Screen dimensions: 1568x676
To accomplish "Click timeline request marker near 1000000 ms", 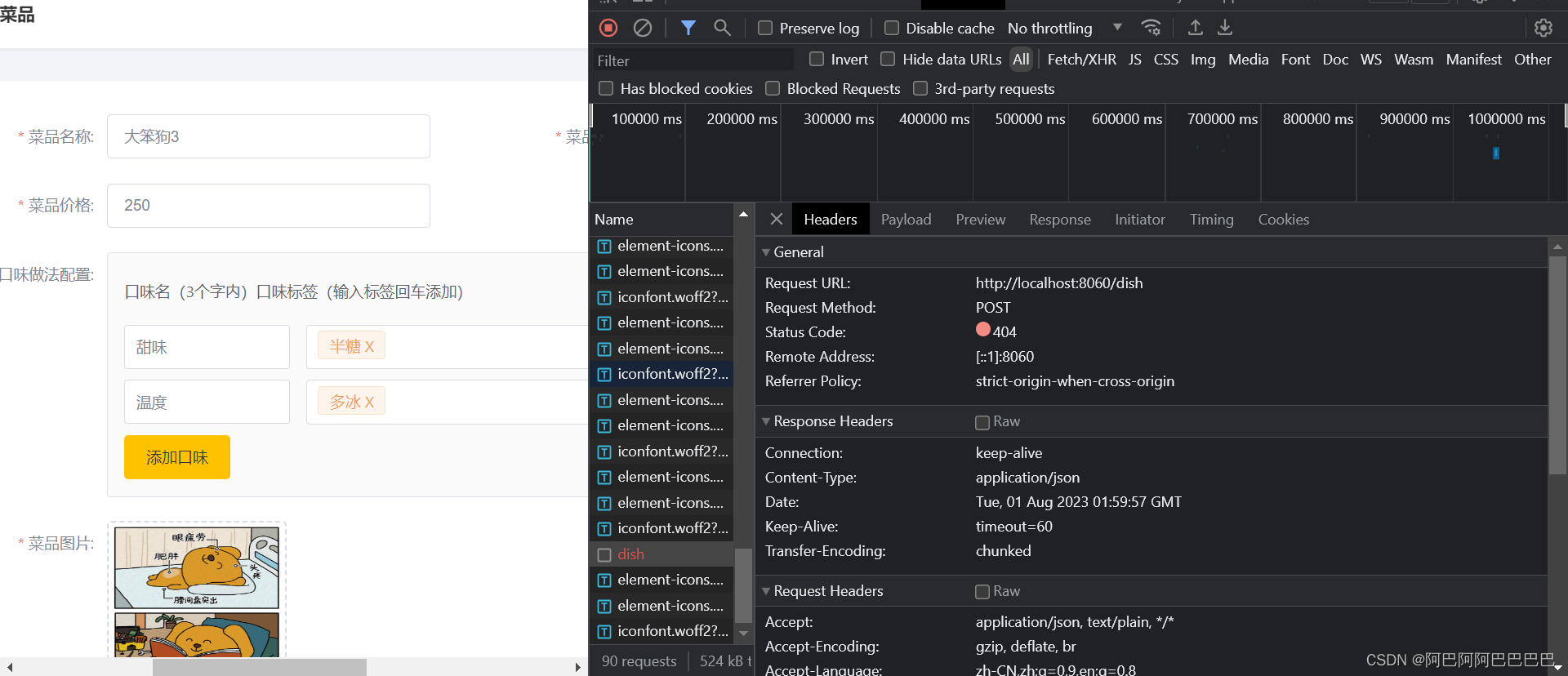I will (x=1496, y=153).
